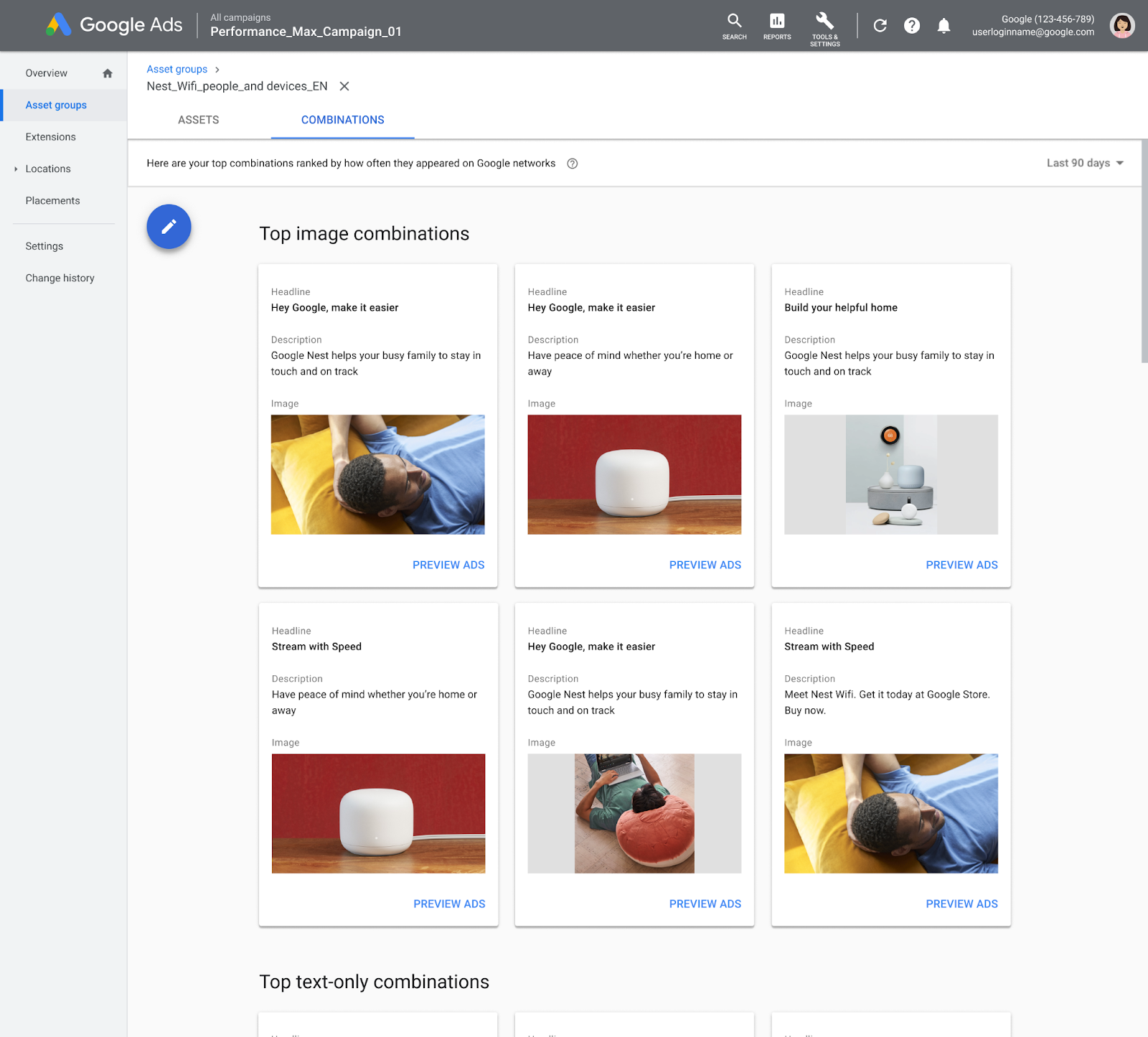Click the refresh icon in header
The width and height of the screenshot is (1148, 1037).
(x=880, y=26)
